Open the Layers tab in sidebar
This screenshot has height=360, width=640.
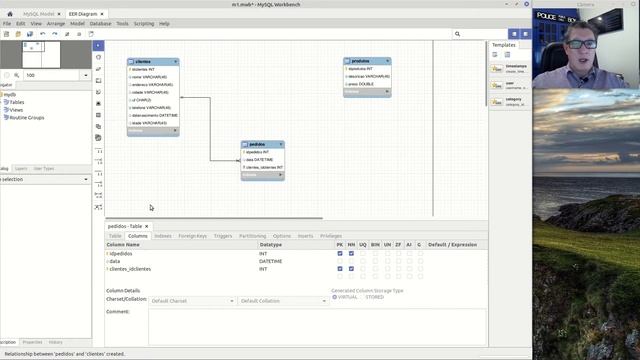21,169
